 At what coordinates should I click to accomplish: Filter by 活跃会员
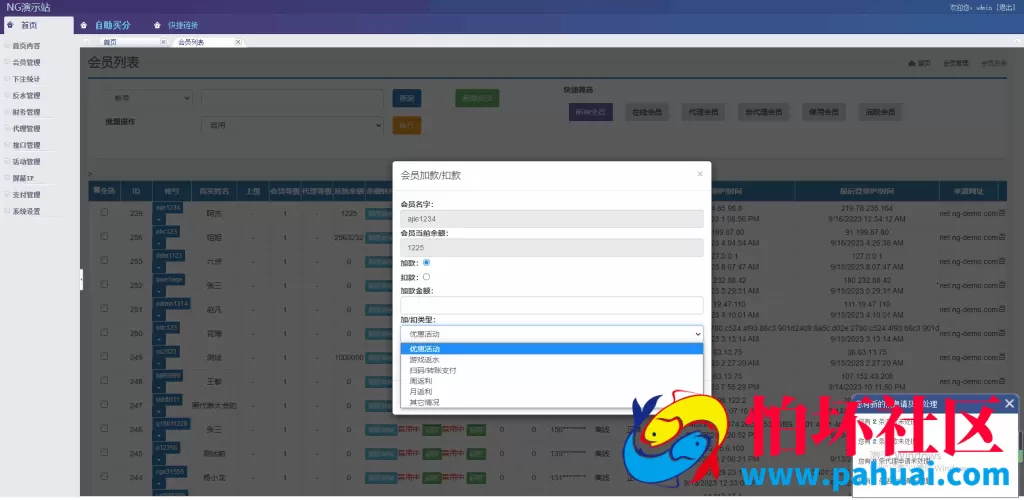(880, 112)
